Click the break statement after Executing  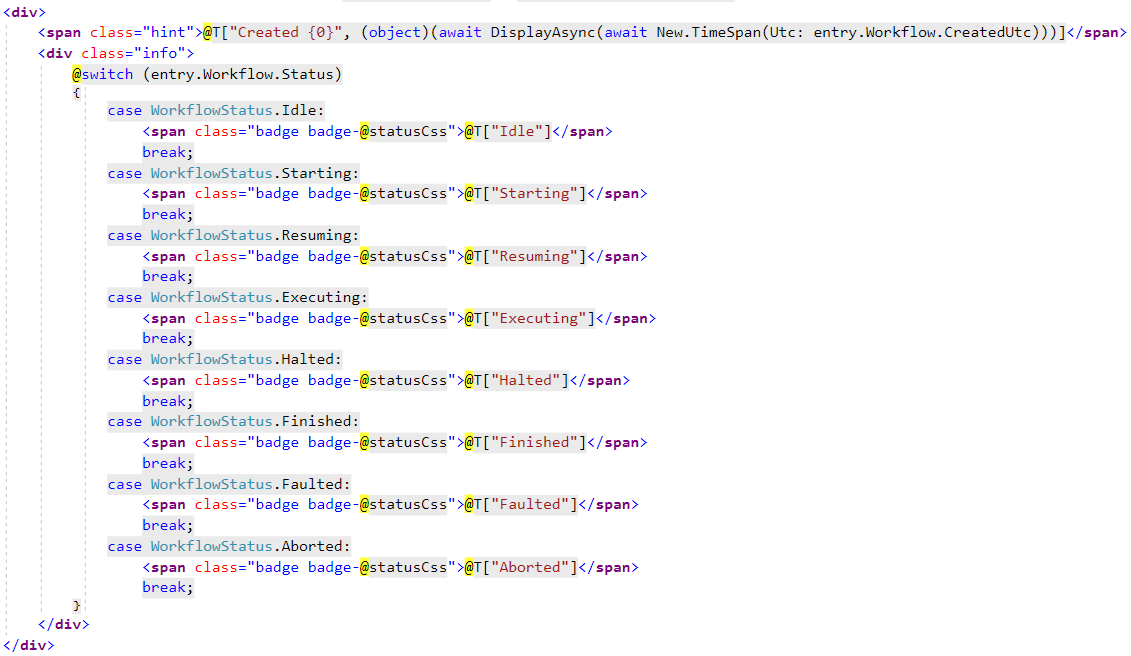(x=168, y=338)
